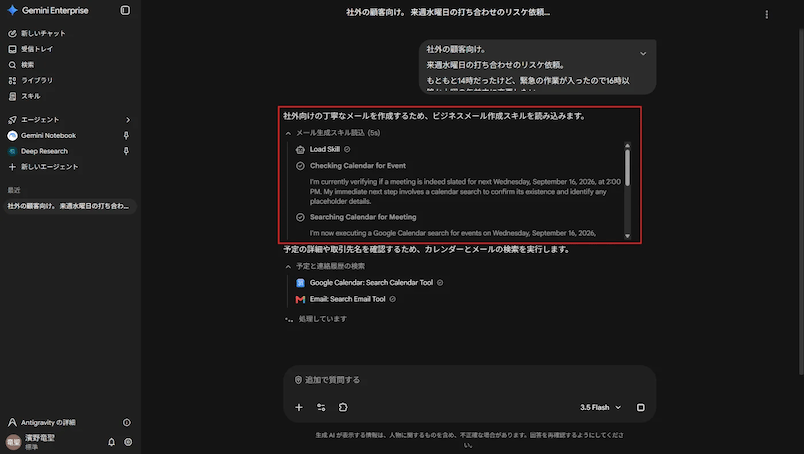Click the skills book icon
Image resolution: width=804 pixels, height=454 pixels.
tap(12, 96)
